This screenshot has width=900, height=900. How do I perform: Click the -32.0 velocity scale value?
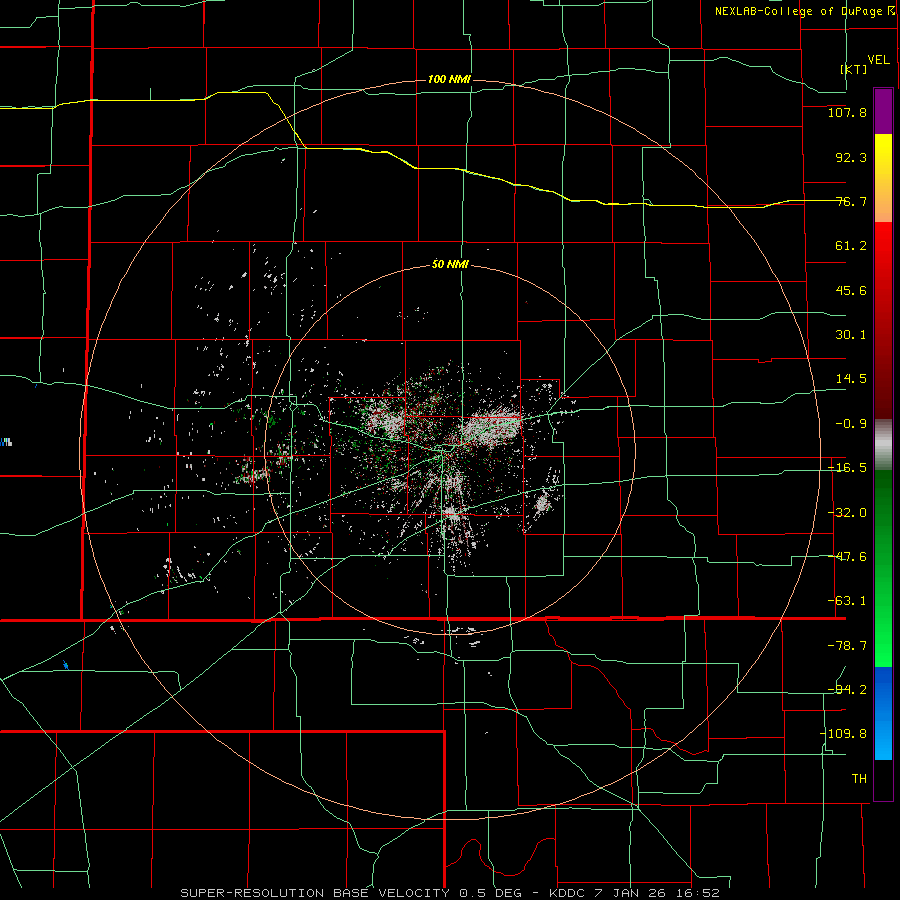(x=847, y=513)
